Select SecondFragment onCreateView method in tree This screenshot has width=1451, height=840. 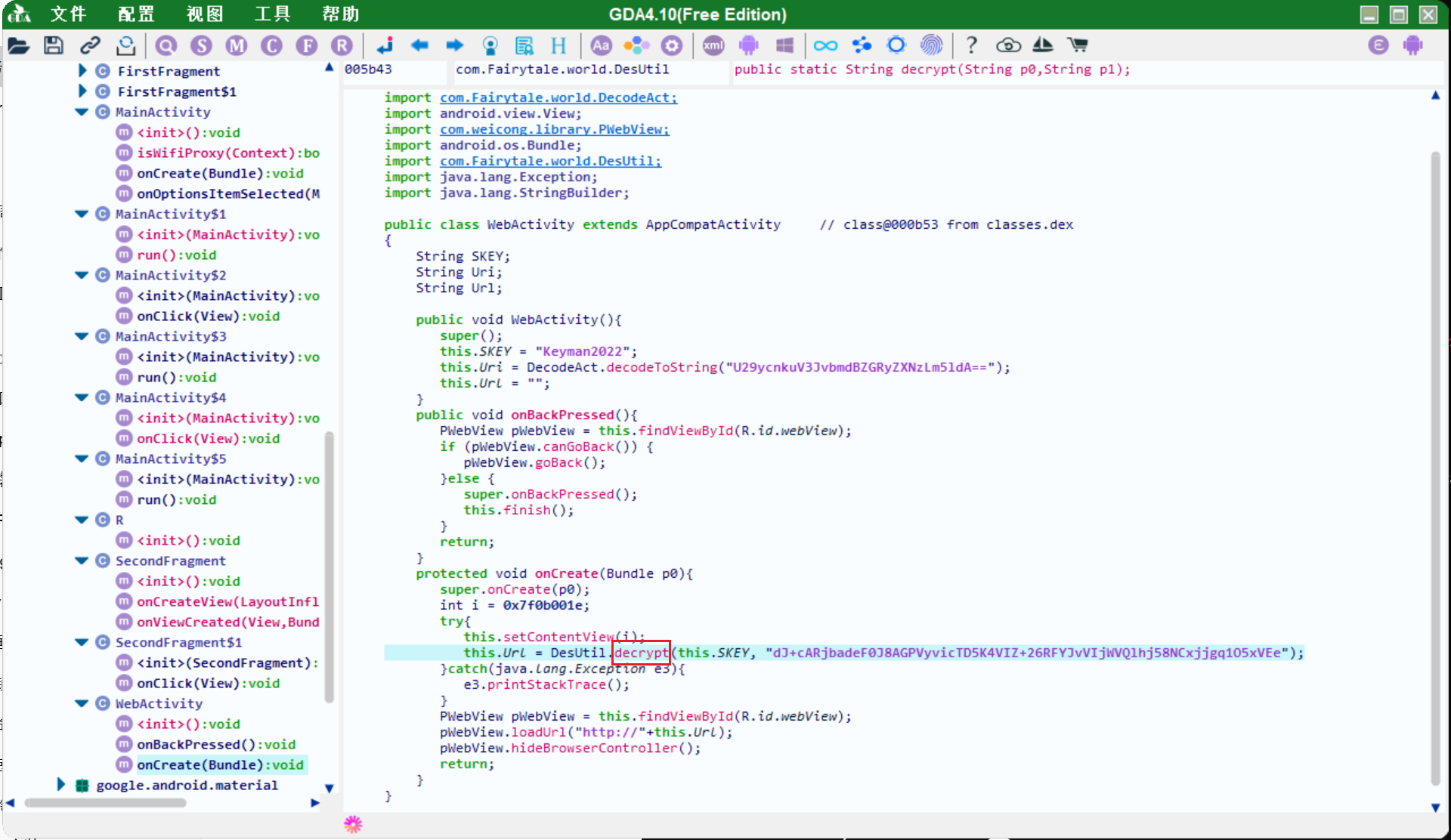point(228,601)
